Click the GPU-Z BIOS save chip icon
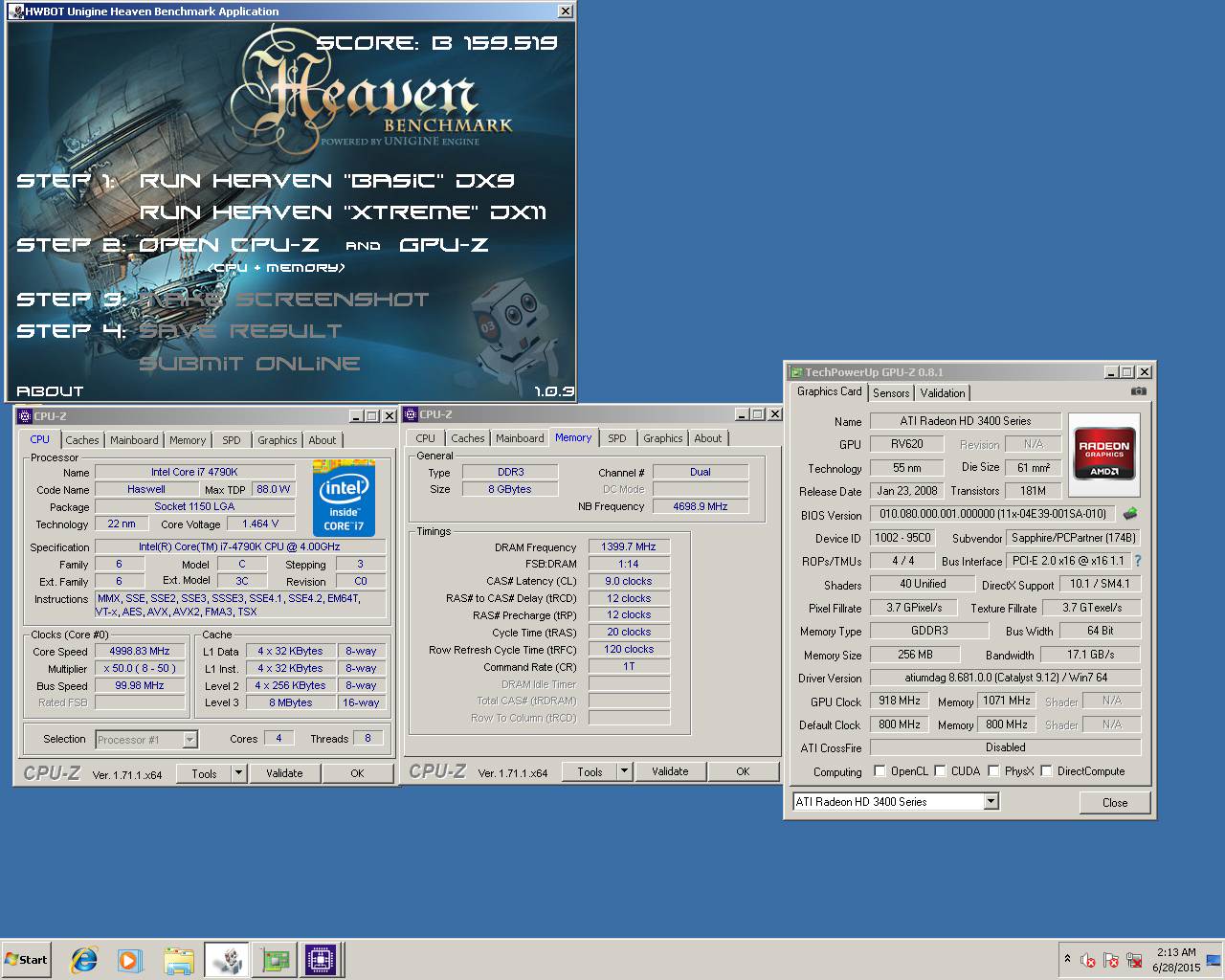 click(1130, 514)
